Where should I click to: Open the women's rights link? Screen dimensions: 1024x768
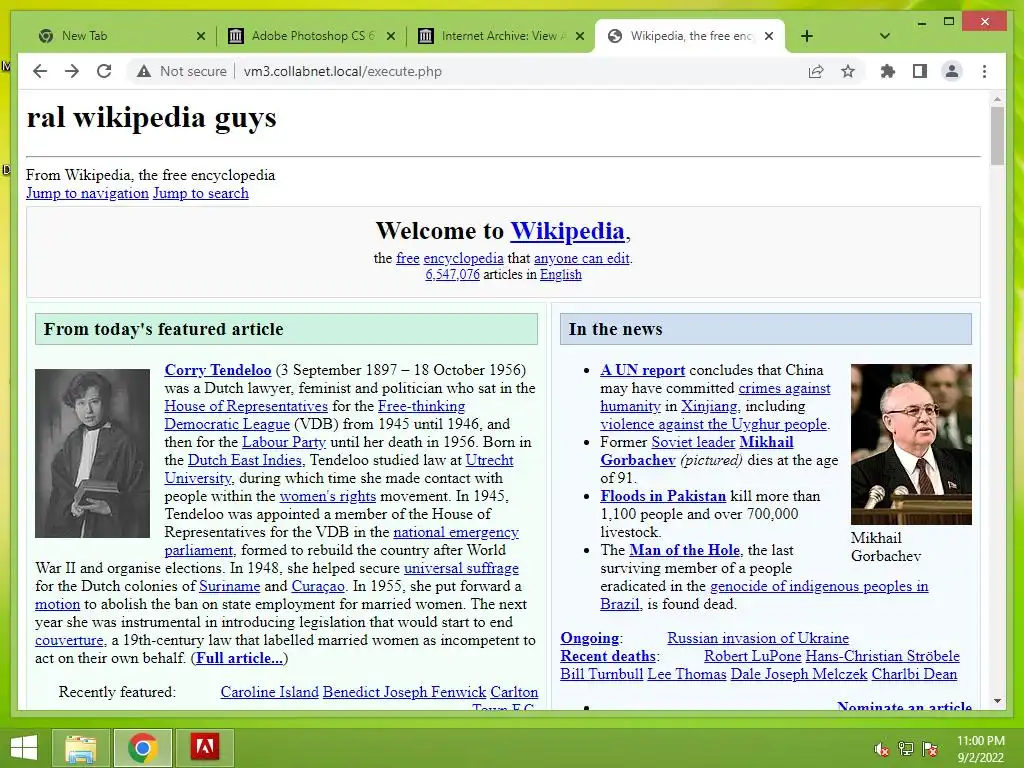pyautogui.click(x=328, y=496)
